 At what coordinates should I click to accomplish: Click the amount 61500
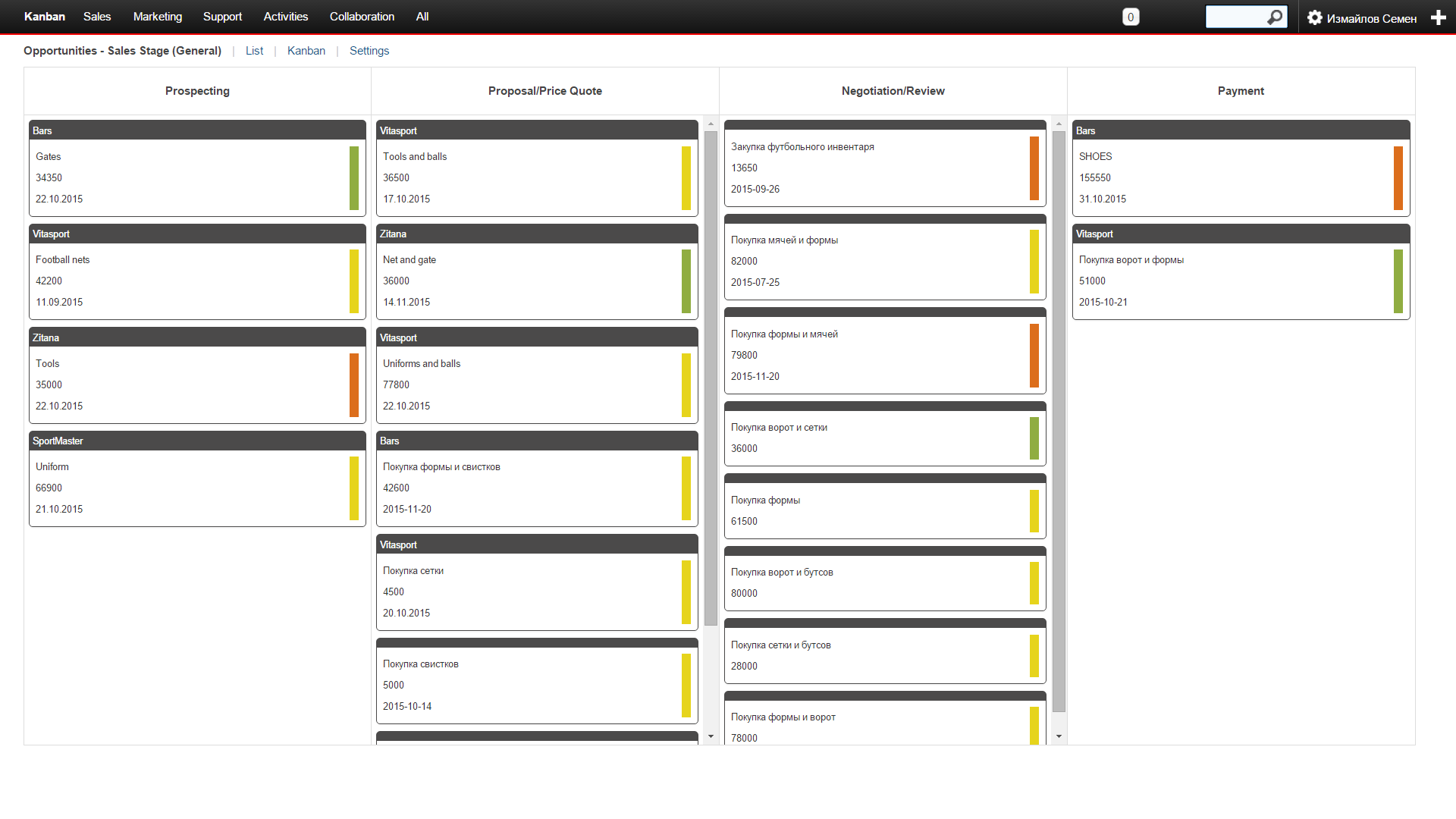click(x=744, y=521)
